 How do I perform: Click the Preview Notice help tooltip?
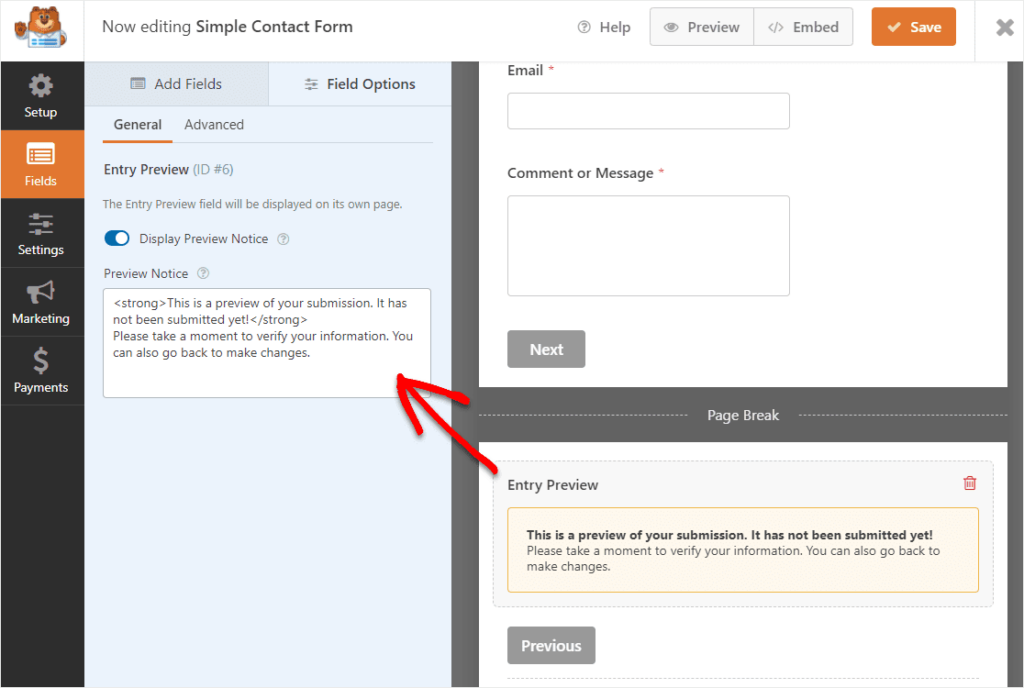(x=203, y=273)
